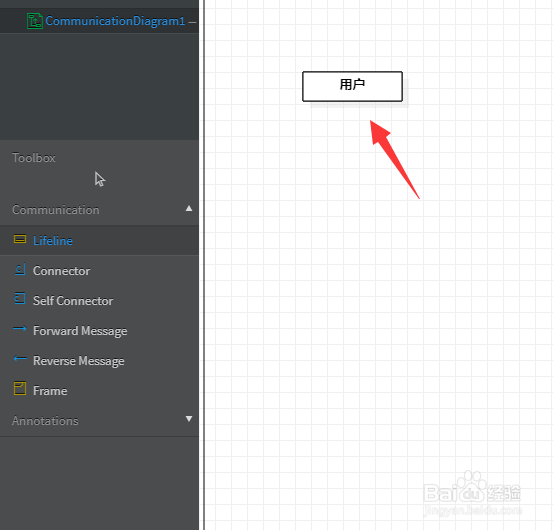Select the Forward Message tool label
This screenshot has height=530, width=553.
[x=80, y=331]
